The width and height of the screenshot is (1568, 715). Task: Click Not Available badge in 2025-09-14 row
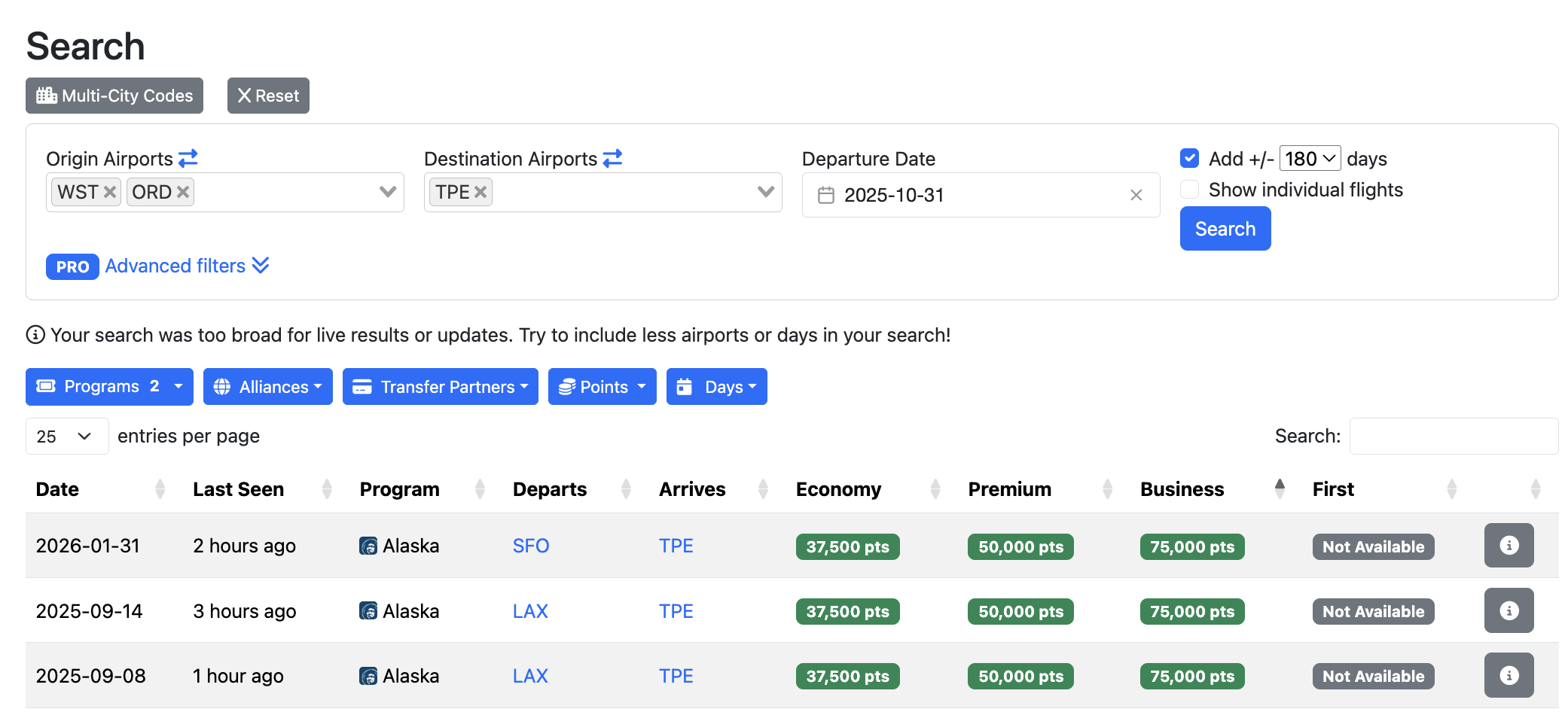pos(1374,611)
